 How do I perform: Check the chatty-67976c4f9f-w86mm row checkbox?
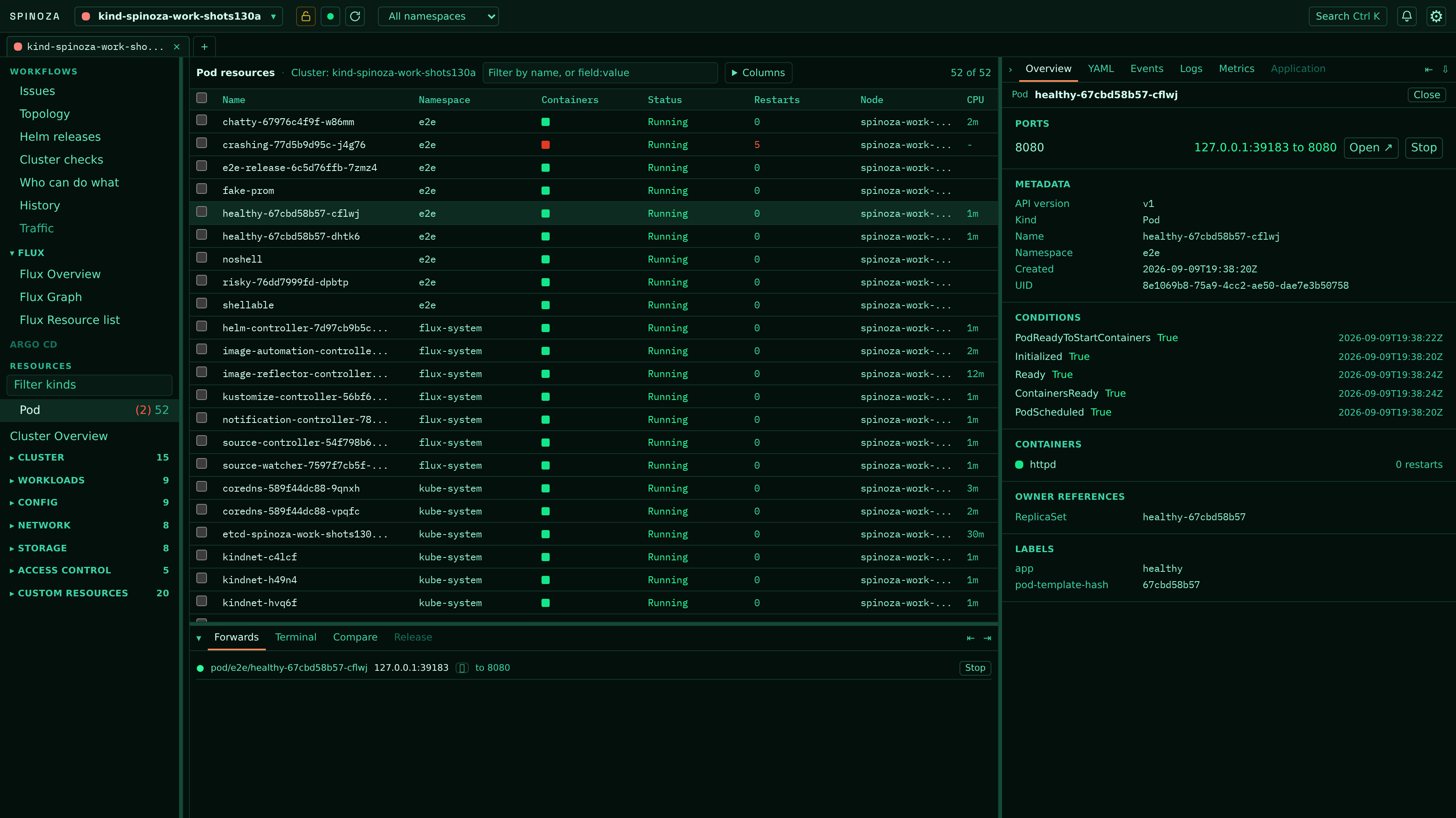[x=202, y=120]
